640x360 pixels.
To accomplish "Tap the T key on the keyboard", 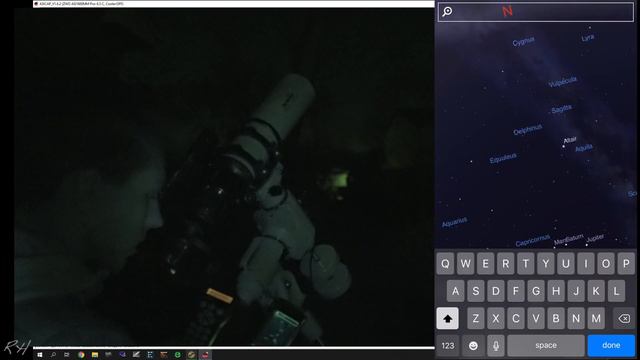I will click(x=526, y=264).
